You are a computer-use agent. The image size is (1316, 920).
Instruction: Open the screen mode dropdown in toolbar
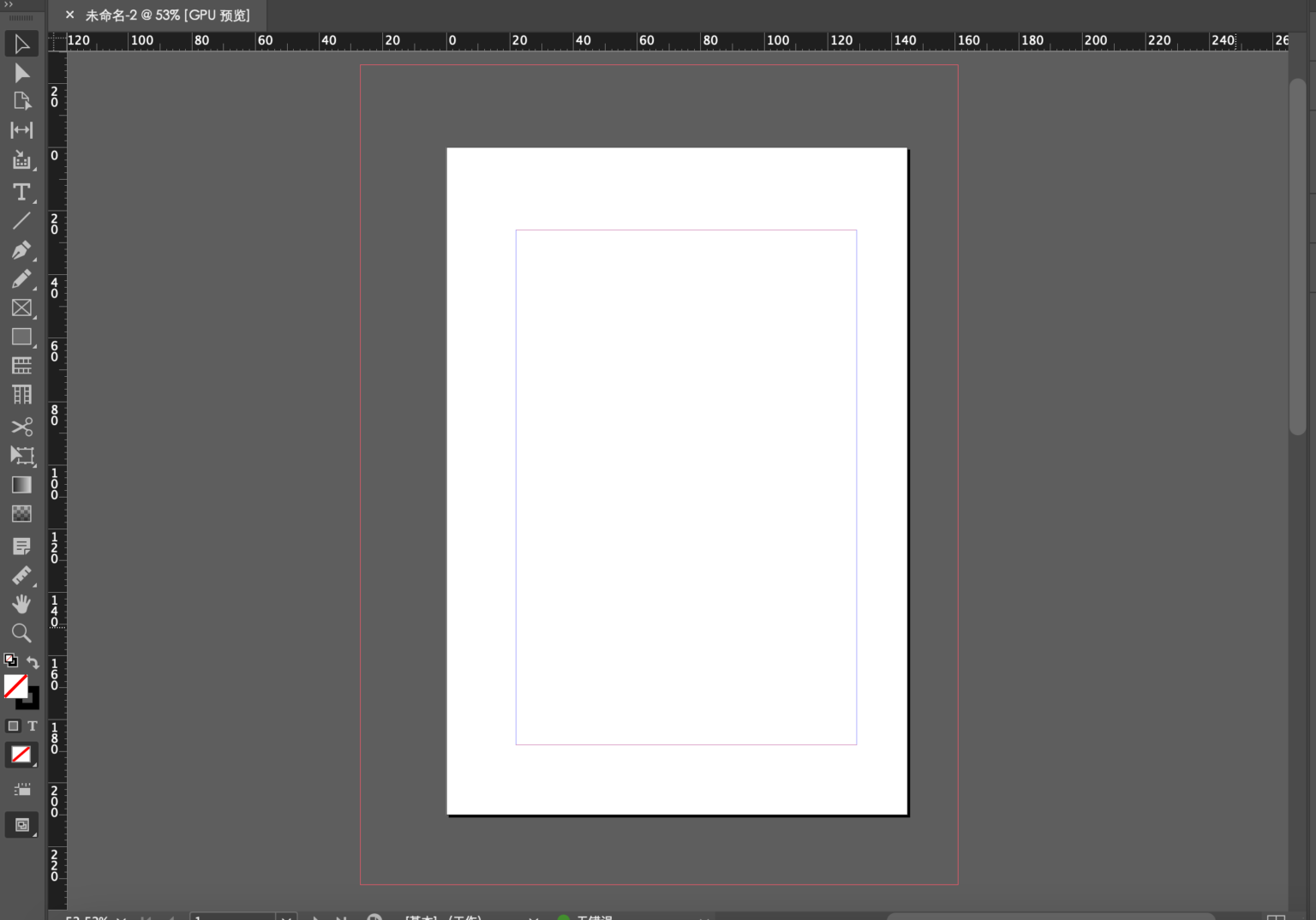click(x=21, y=825)
